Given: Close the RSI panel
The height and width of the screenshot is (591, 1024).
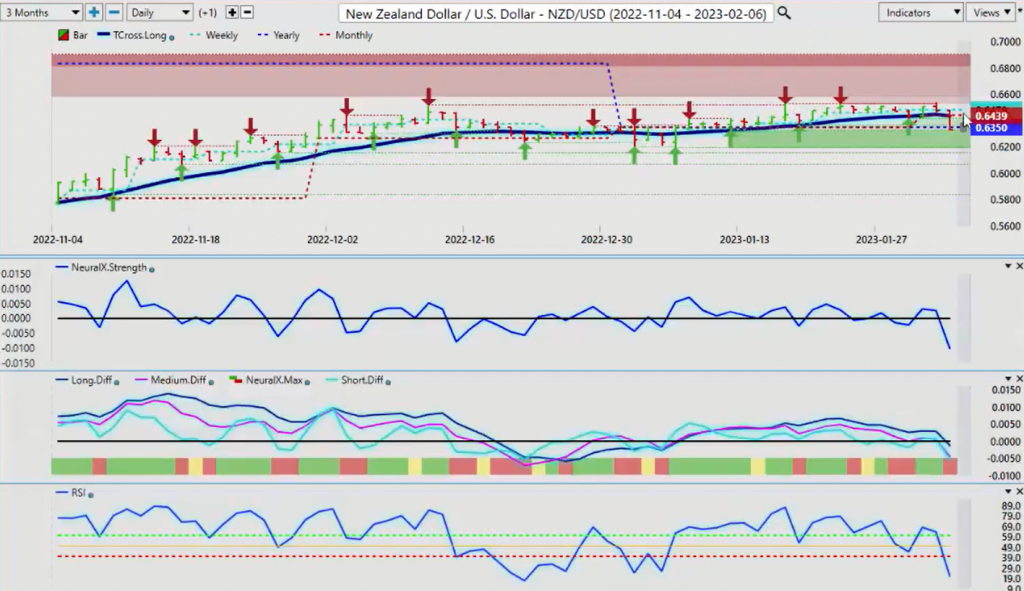Looking at the screenshot, I should tap(1019, 491).
